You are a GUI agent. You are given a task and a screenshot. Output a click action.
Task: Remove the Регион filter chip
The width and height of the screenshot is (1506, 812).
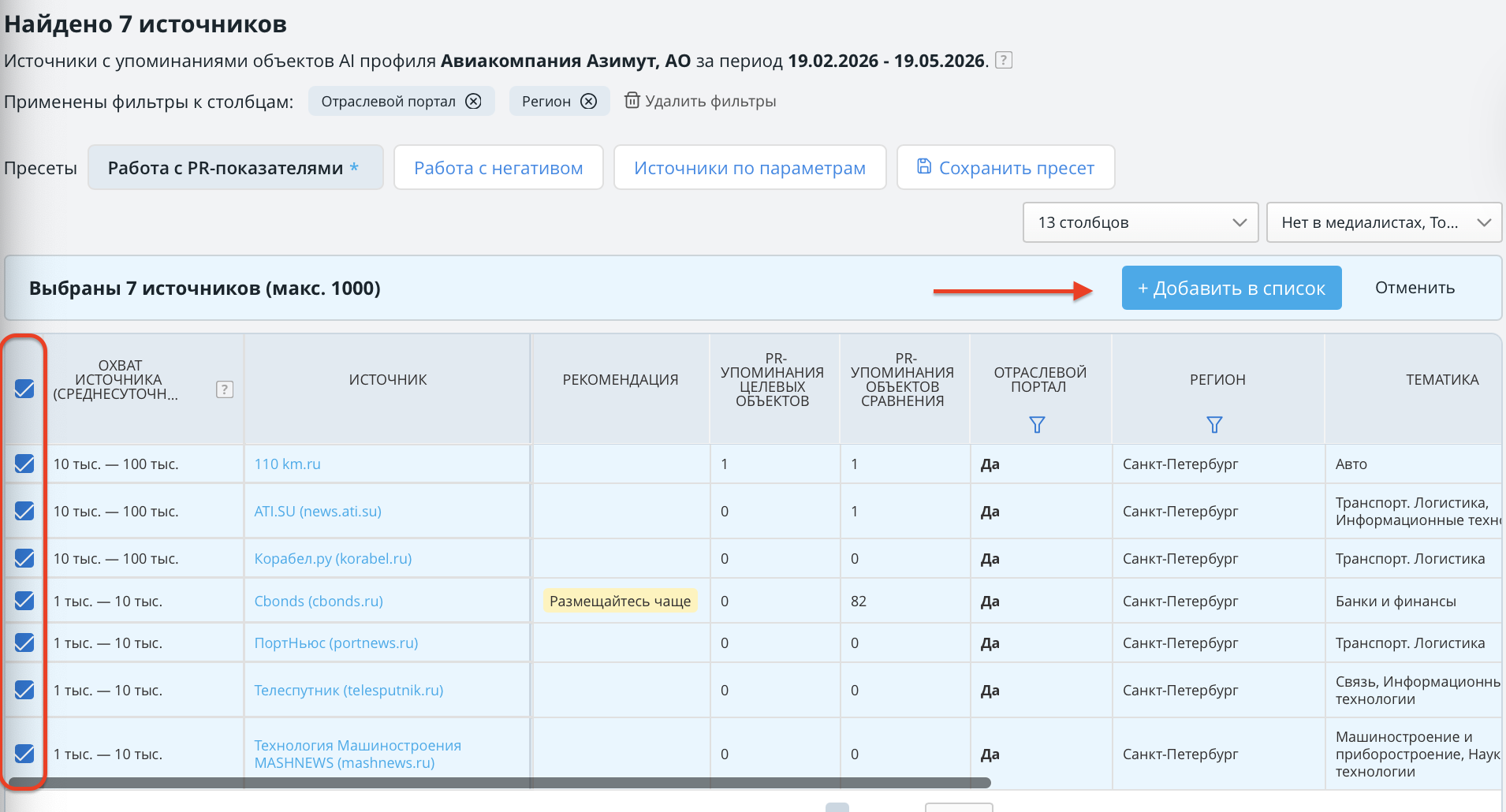(588, 101)
